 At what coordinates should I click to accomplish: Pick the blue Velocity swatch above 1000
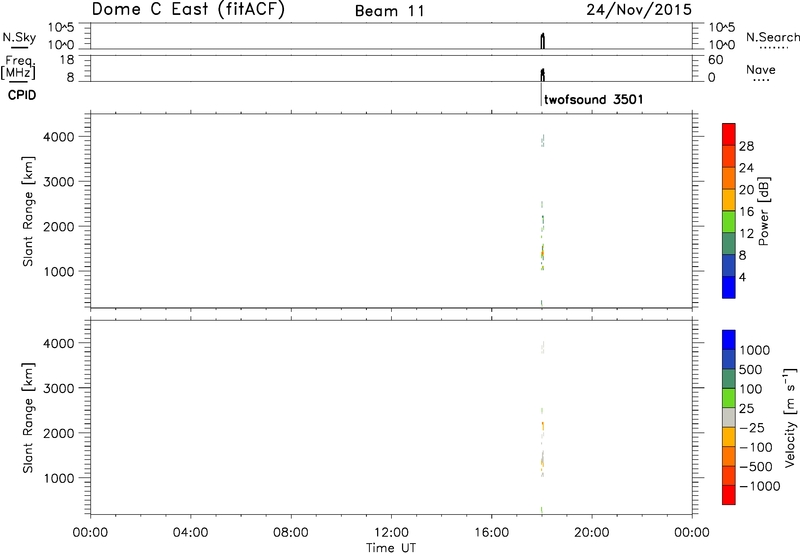coord(729,340)
